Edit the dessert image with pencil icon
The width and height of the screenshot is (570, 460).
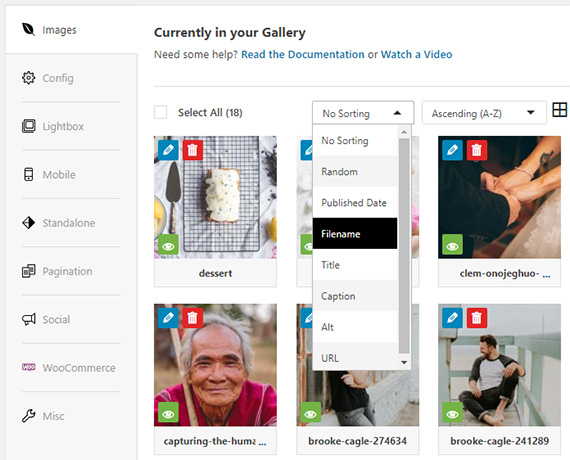coord(168,150)
